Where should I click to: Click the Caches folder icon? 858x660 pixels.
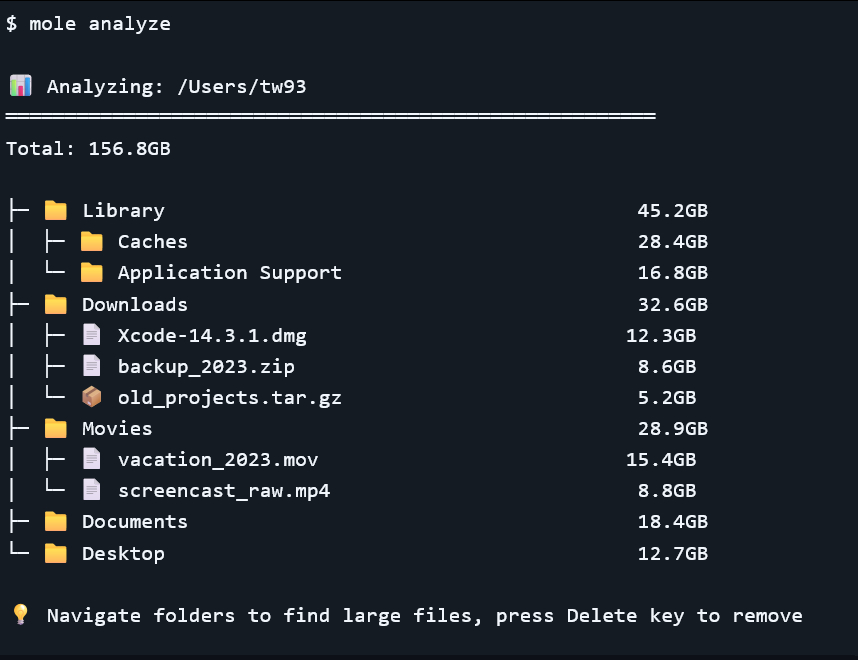click(x=92, y=241)
